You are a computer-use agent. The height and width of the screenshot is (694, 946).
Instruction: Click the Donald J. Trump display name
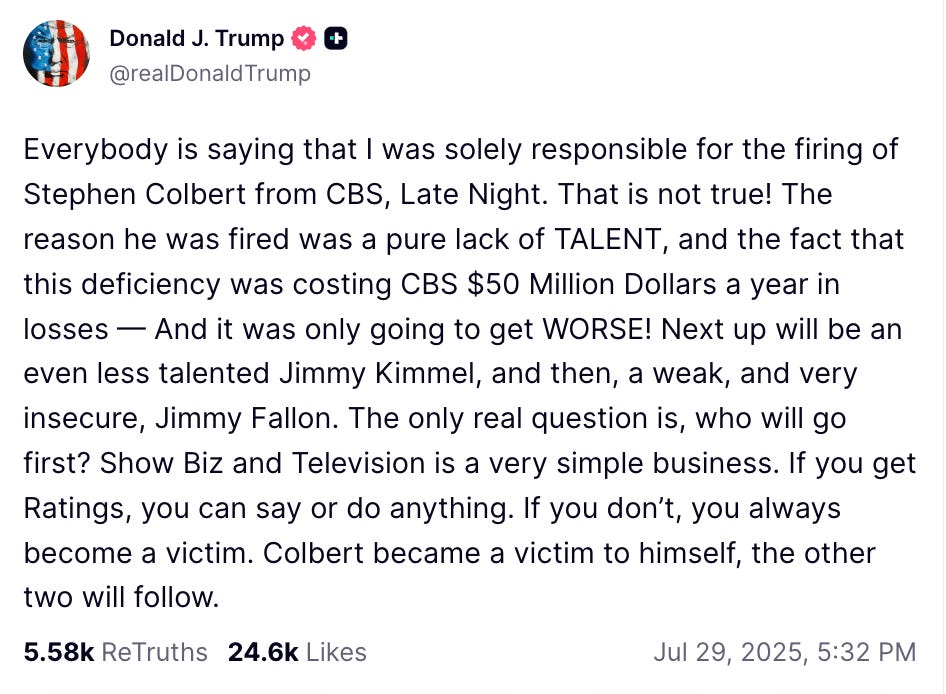tap(196, 38)
